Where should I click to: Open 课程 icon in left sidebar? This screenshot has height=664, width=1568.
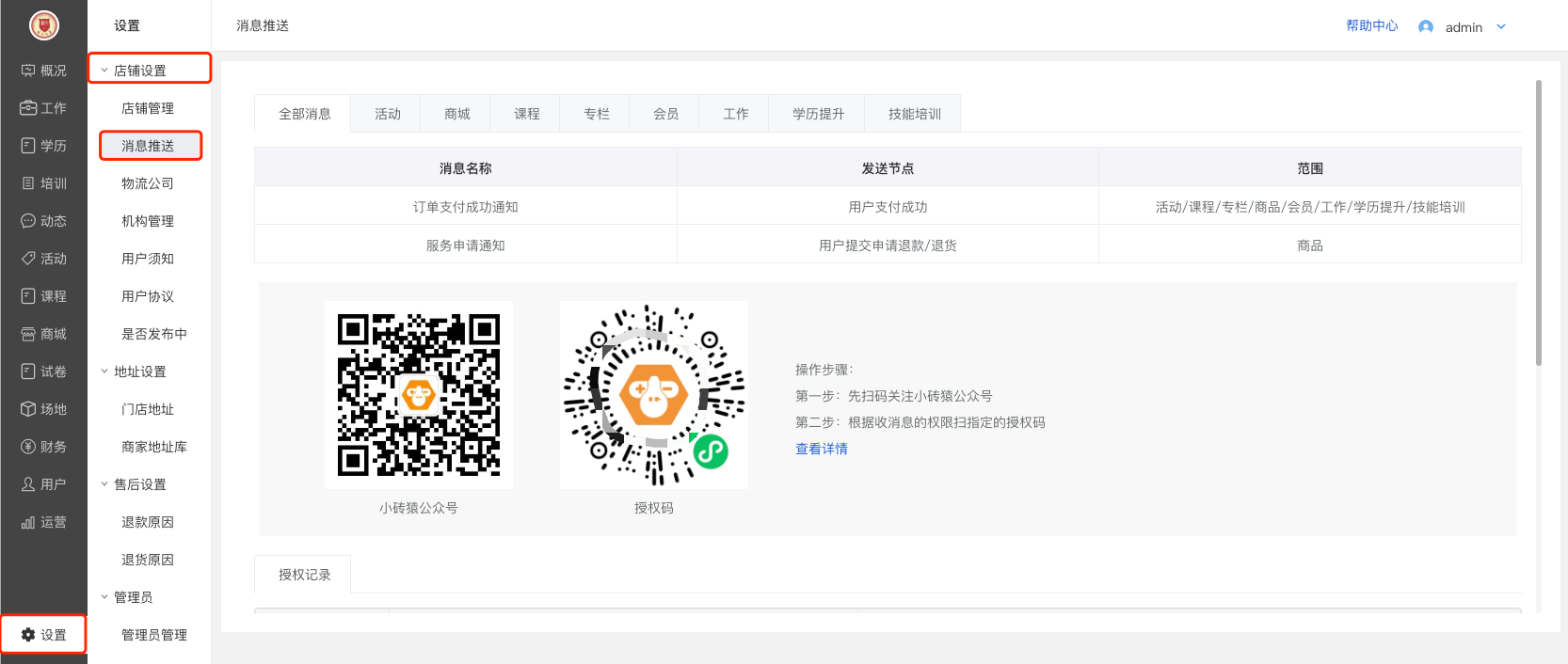28,296
